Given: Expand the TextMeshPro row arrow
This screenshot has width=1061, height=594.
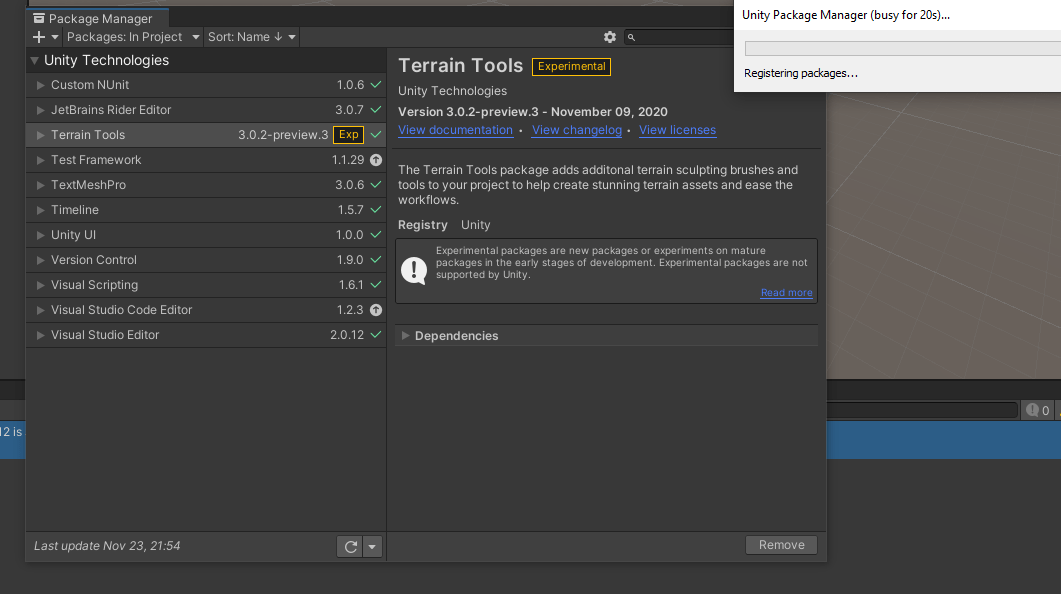Looking at the screenshot, I should (41, 185).
